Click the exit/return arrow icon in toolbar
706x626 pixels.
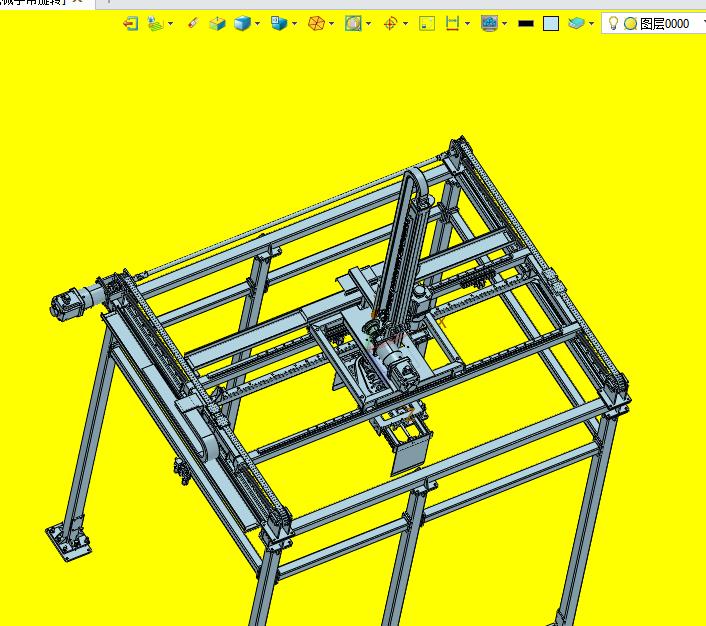point(131,23)
